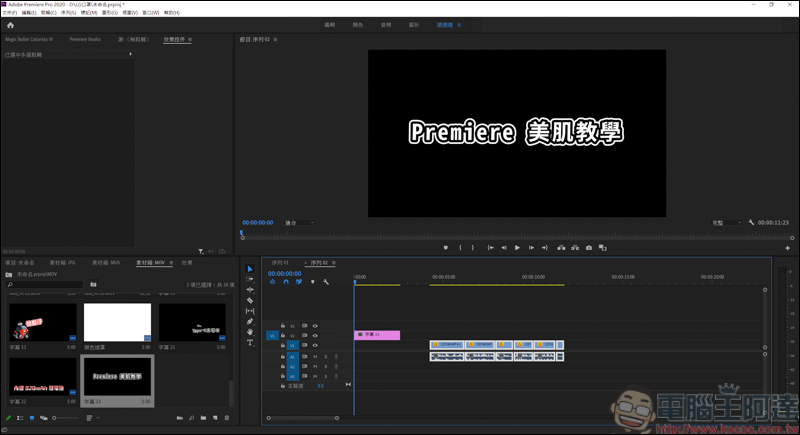This screenshot has width=800, height=435.
Task: Open the 素材箱: JPG bin tab
Action: (x=64, y=262)
